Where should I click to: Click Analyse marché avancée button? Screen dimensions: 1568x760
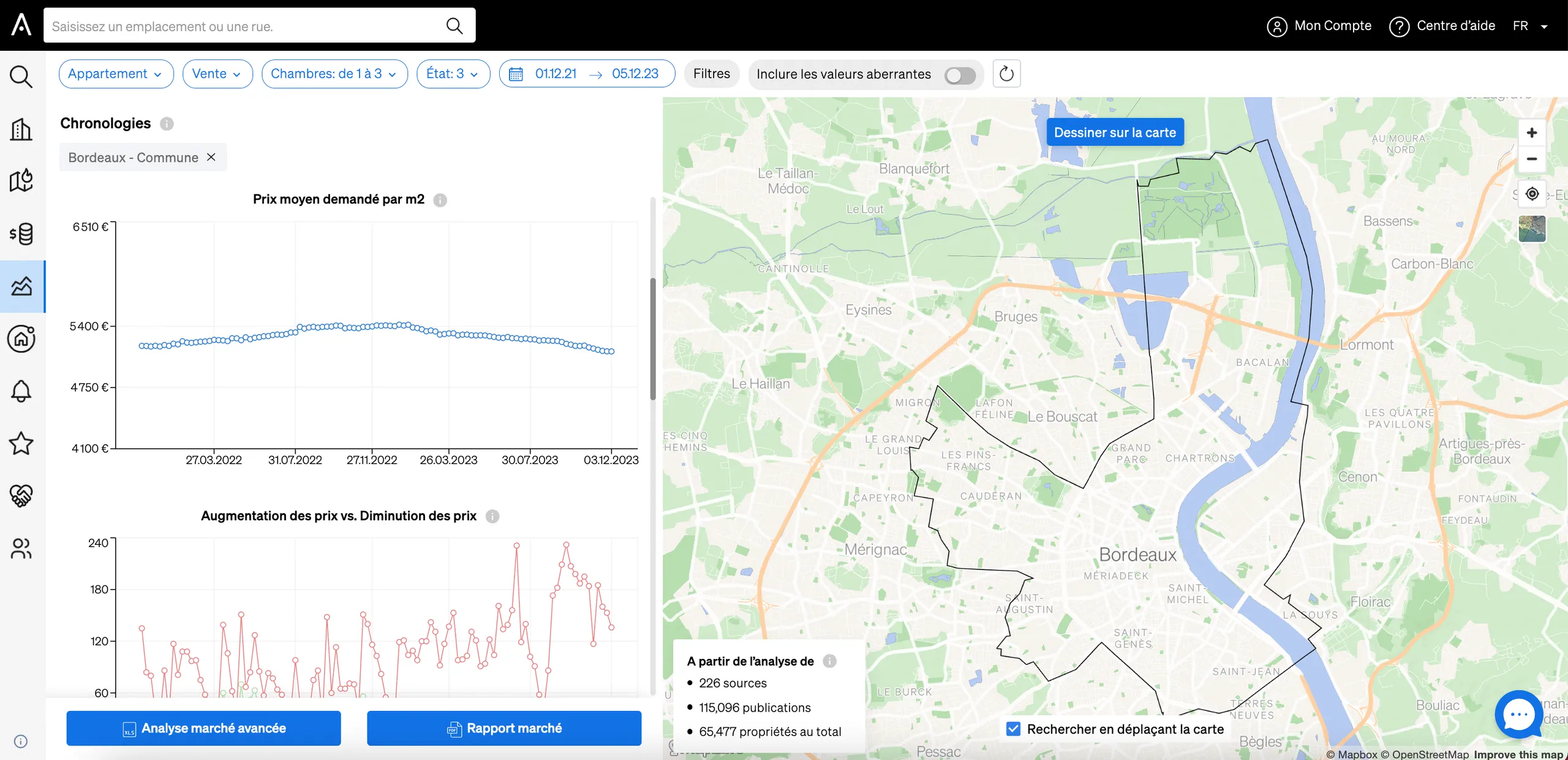click(203, 729)
